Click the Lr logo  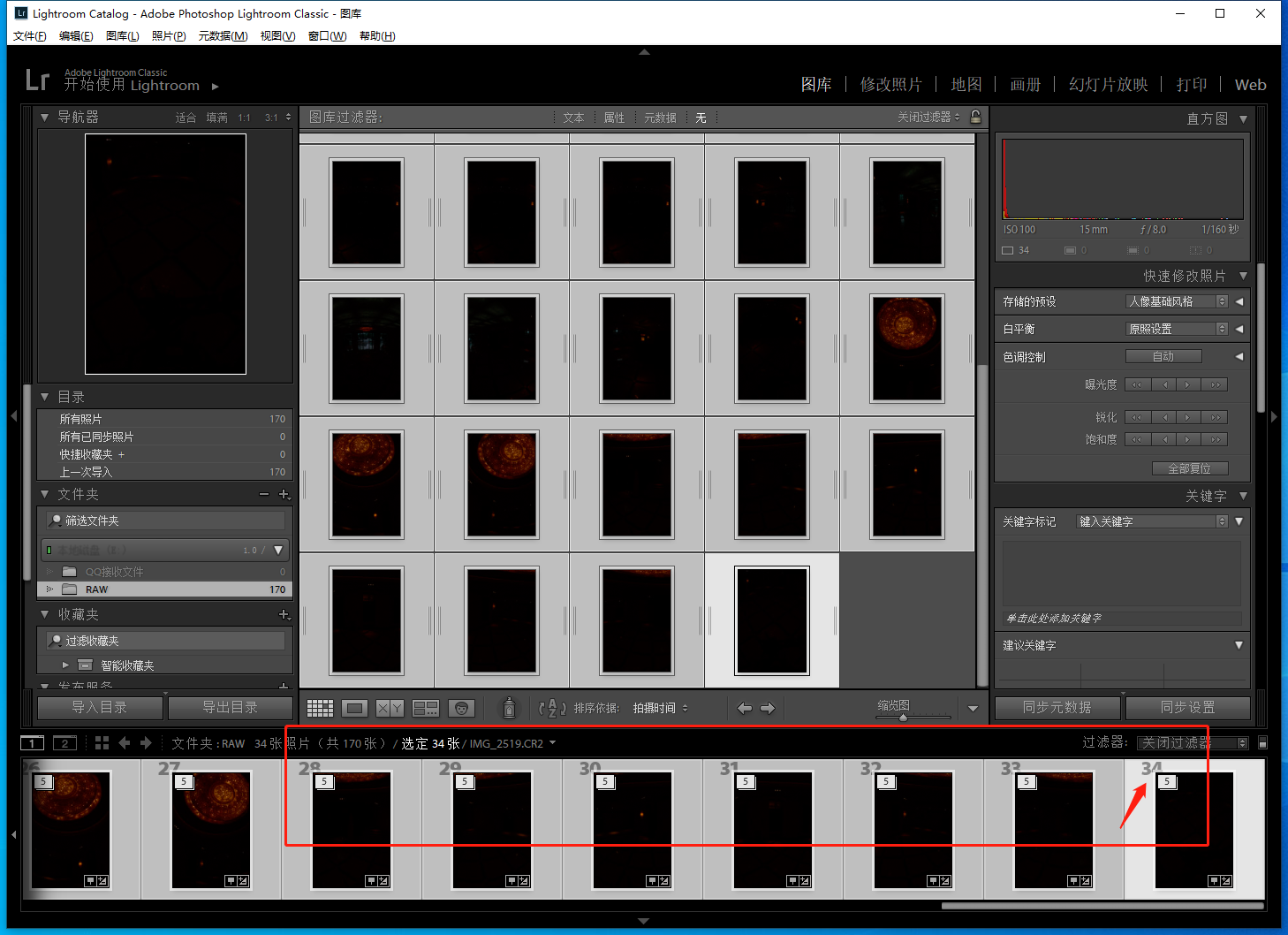37,80
